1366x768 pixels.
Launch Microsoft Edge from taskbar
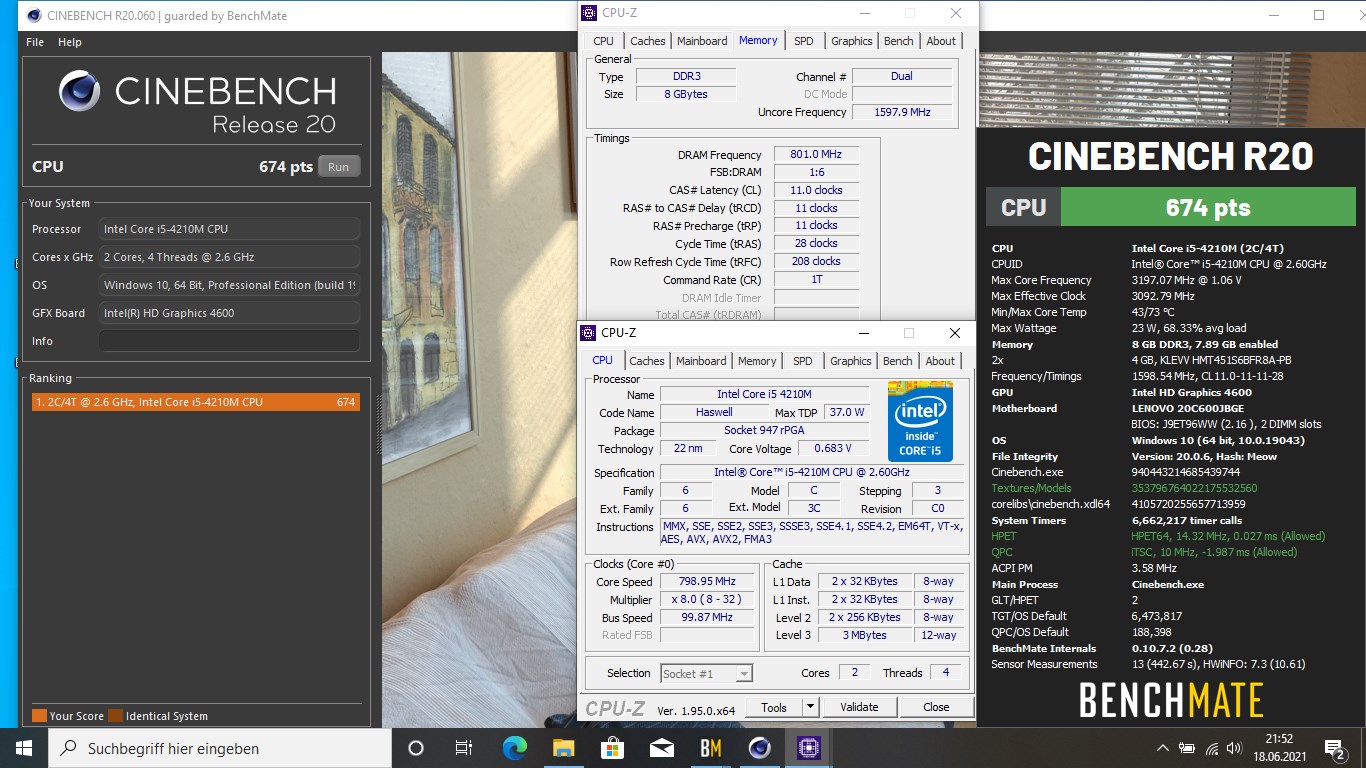tap(514, 748)
